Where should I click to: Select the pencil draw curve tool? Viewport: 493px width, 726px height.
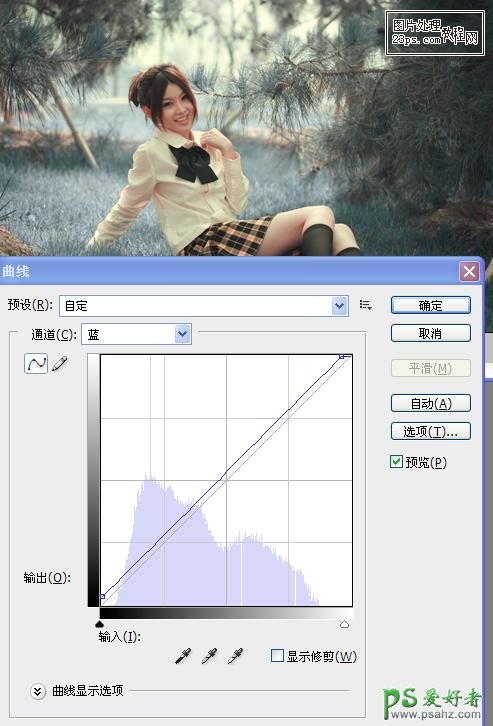coord(60,363)
